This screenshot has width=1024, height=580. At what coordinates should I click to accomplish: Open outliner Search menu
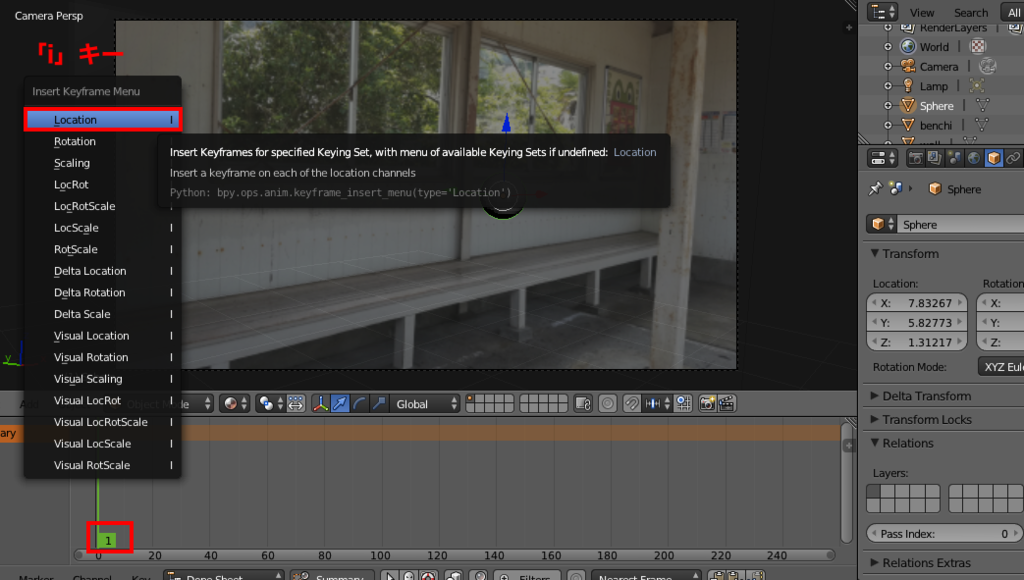pyautogui.click(x=970, y=12)
